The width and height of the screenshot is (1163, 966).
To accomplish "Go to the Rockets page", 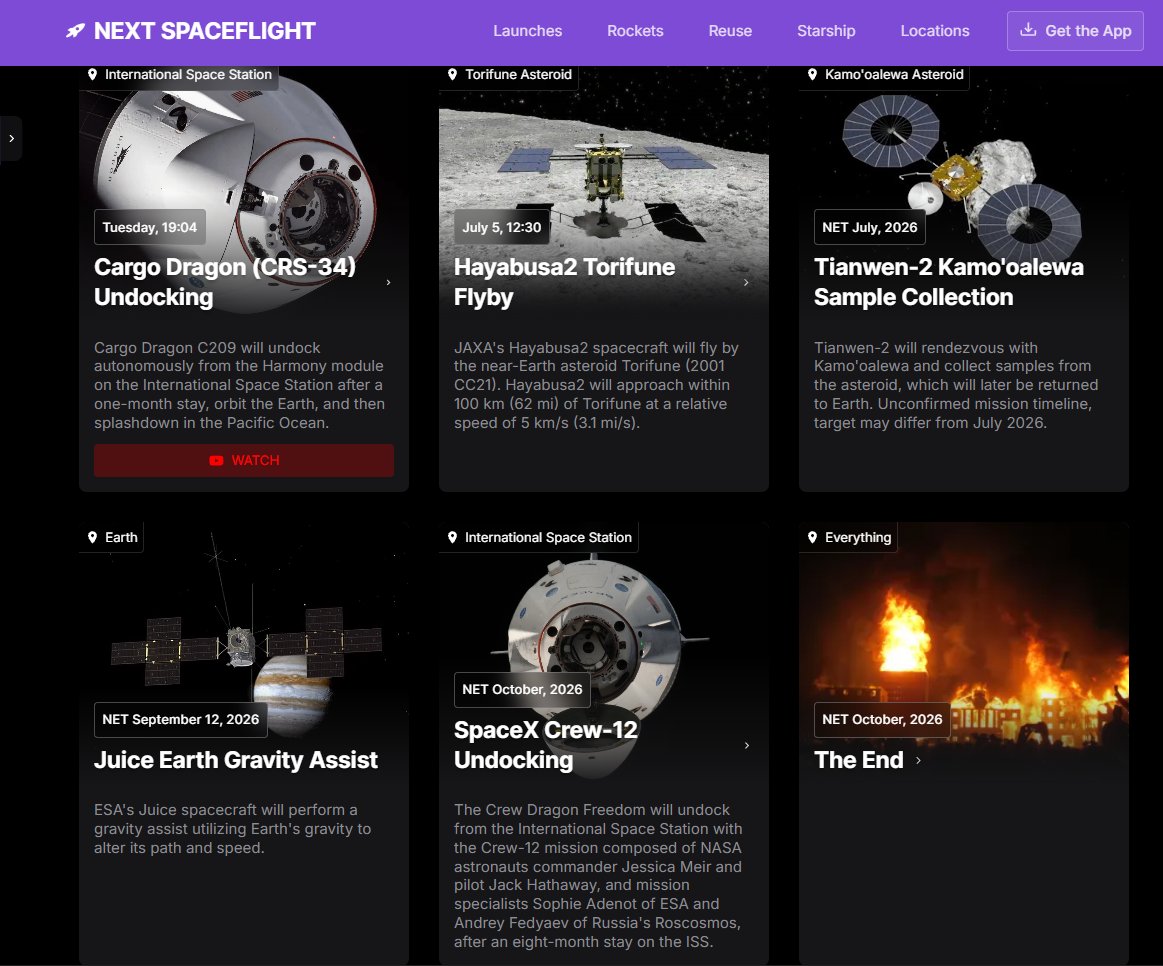I will click(635, 31).
